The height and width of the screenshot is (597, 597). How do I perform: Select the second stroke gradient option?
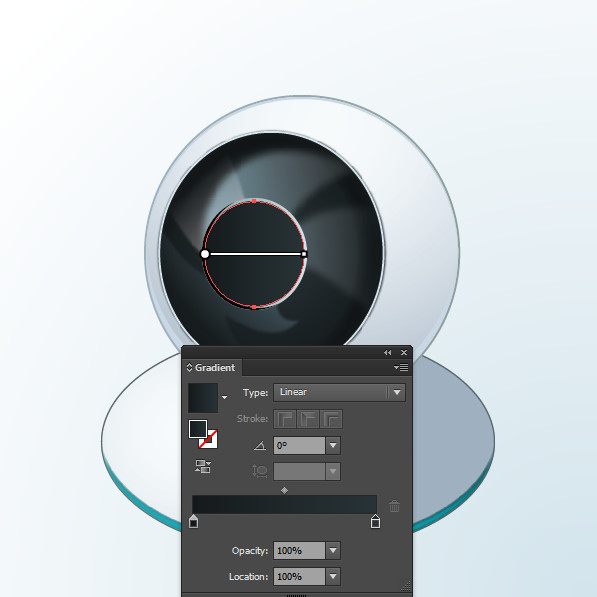(308, 419)
